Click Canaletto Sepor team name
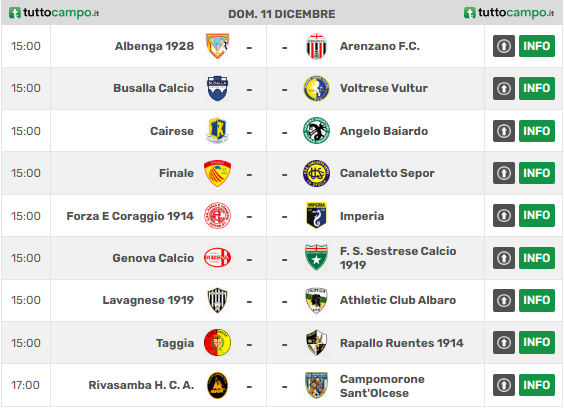 387,173
